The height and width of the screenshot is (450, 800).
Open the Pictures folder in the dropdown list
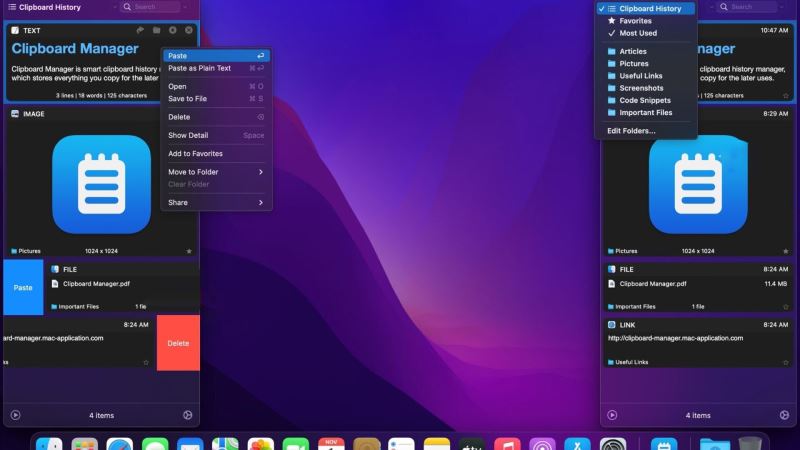pyautogui.click(x=646, y=64)
